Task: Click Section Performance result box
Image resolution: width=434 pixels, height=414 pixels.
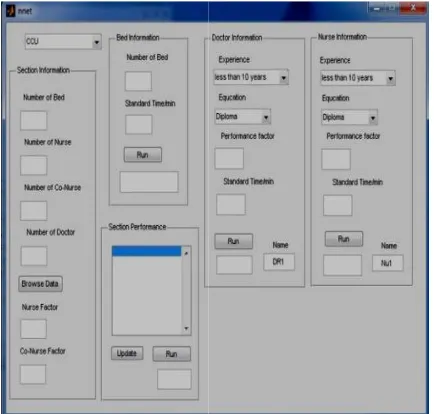Action: click(x=174, y=379)
